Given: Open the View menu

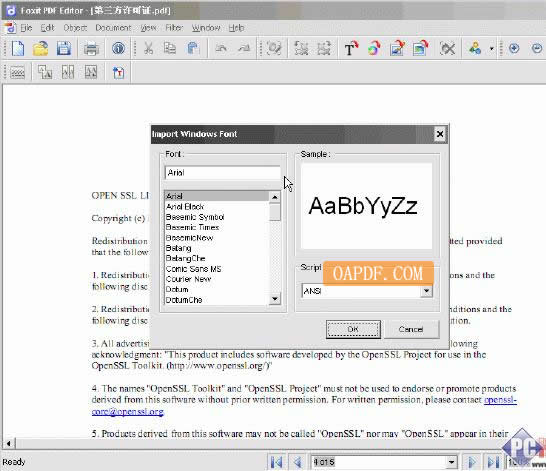Looking at the screenshot, I should [x=148, y=28].
